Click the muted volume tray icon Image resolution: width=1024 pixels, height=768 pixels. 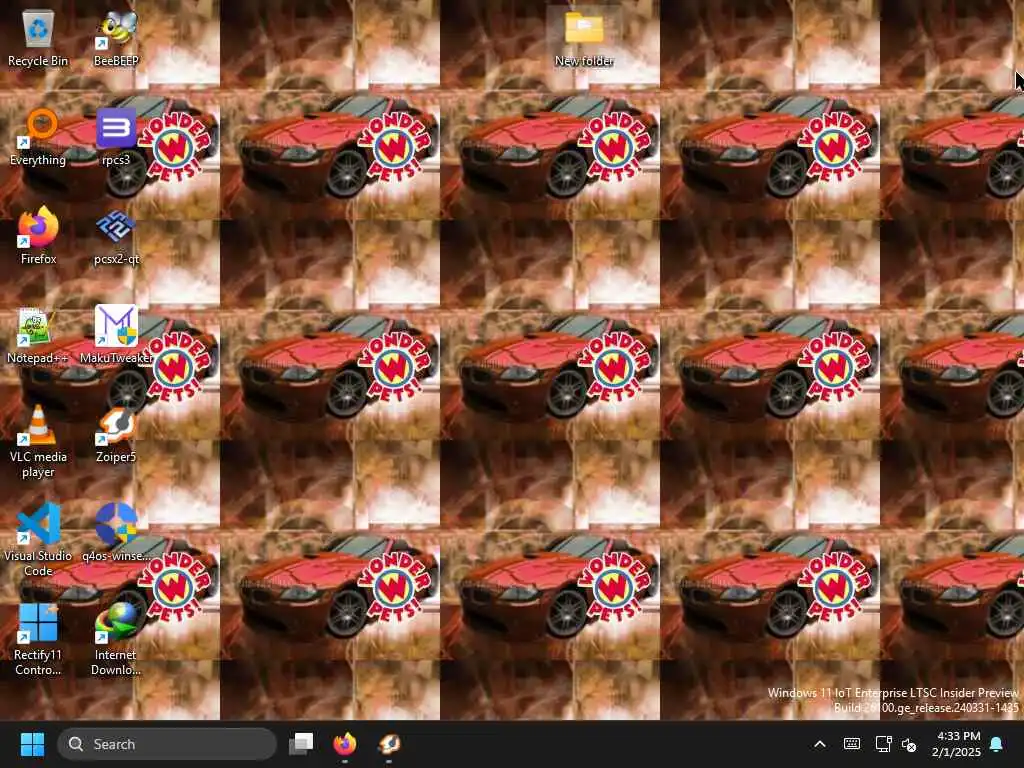[x=908, y=744]
